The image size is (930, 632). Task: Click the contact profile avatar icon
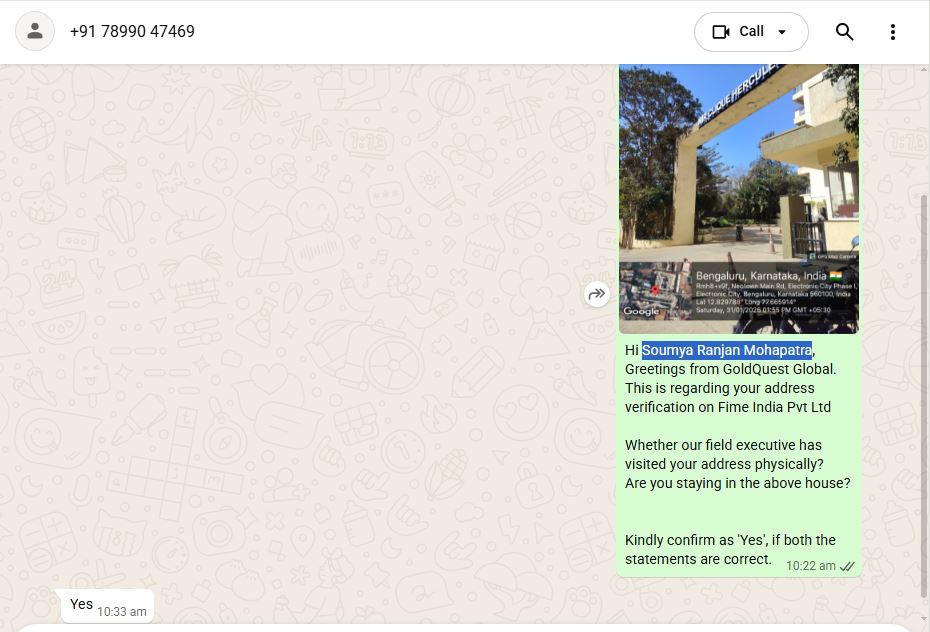(x=35, y=31)
